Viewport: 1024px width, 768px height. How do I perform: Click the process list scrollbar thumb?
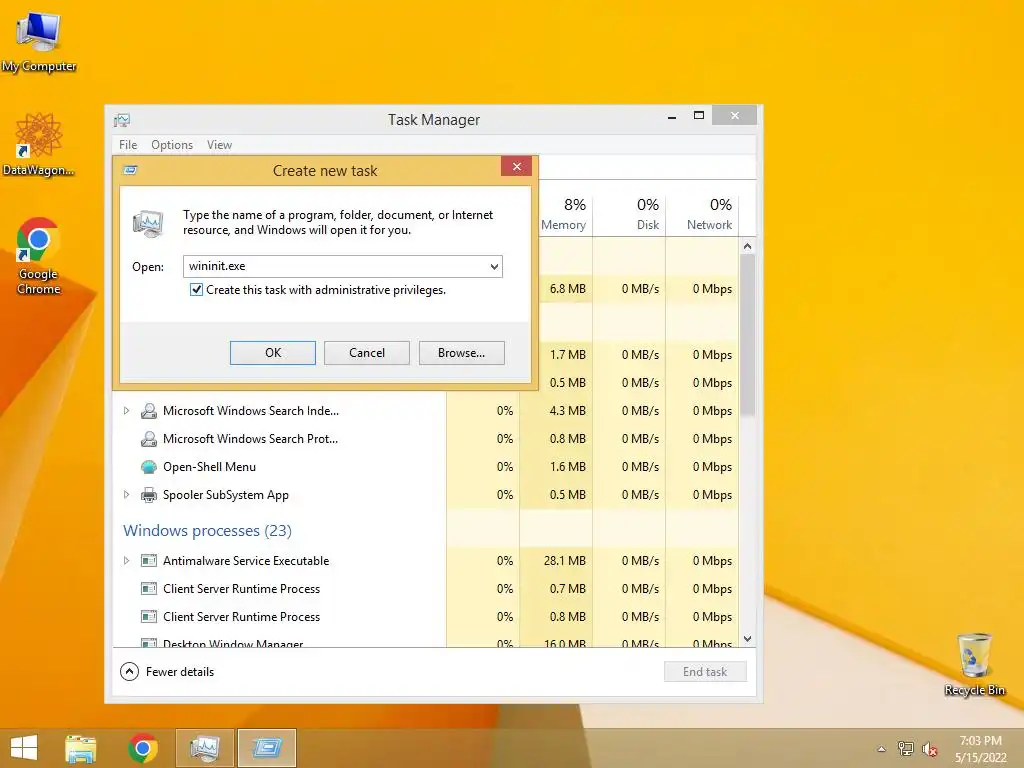[x=748, y=334]
